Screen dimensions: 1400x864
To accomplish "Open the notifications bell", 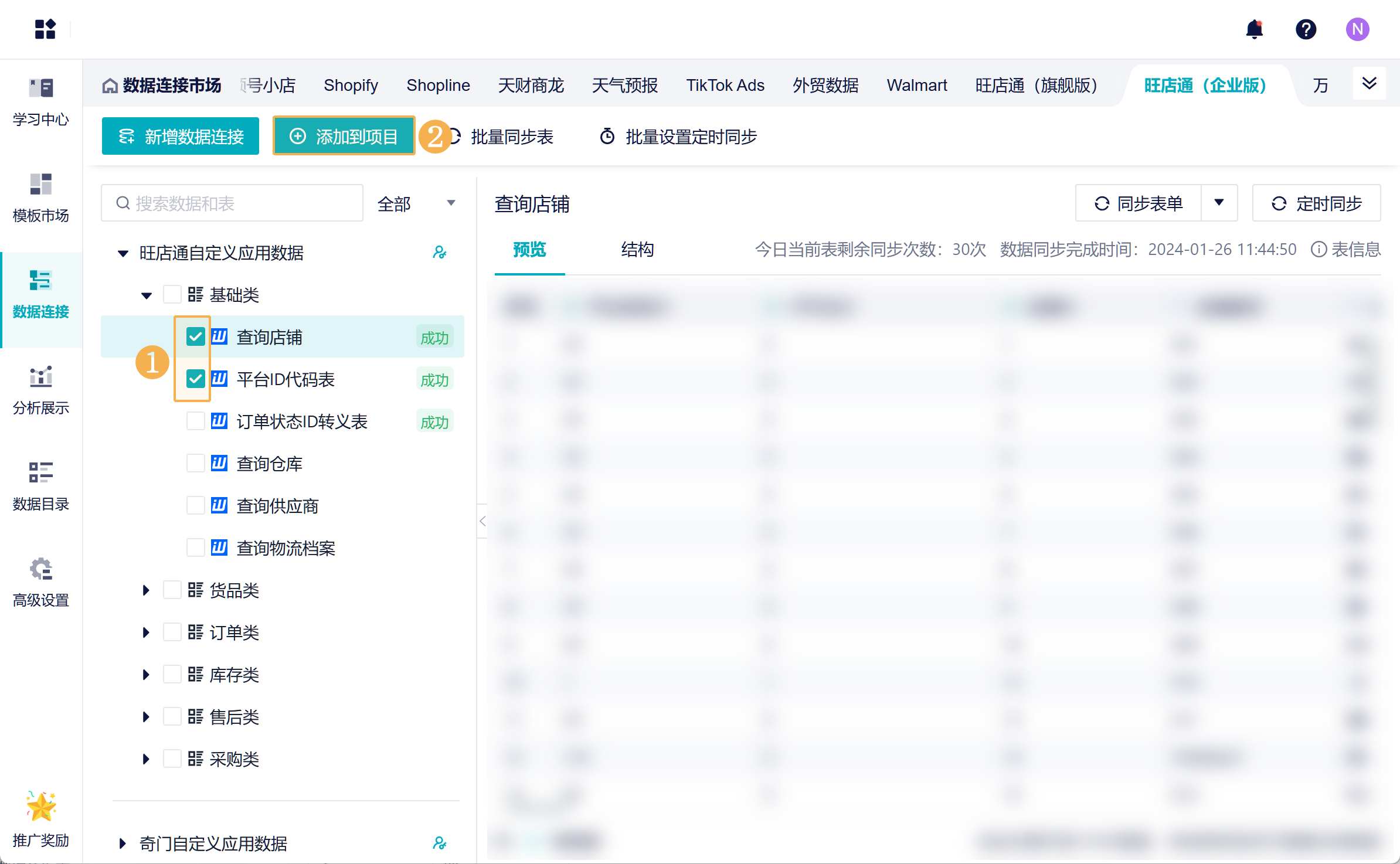I will coord(1254,29).
